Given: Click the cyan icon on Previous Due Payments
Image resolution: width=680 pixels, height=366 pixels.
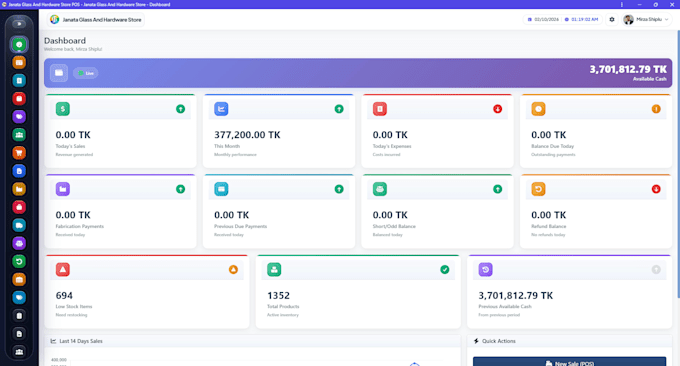Looking at the screenshot, I should pyautogui.click(x=221, y=189).
